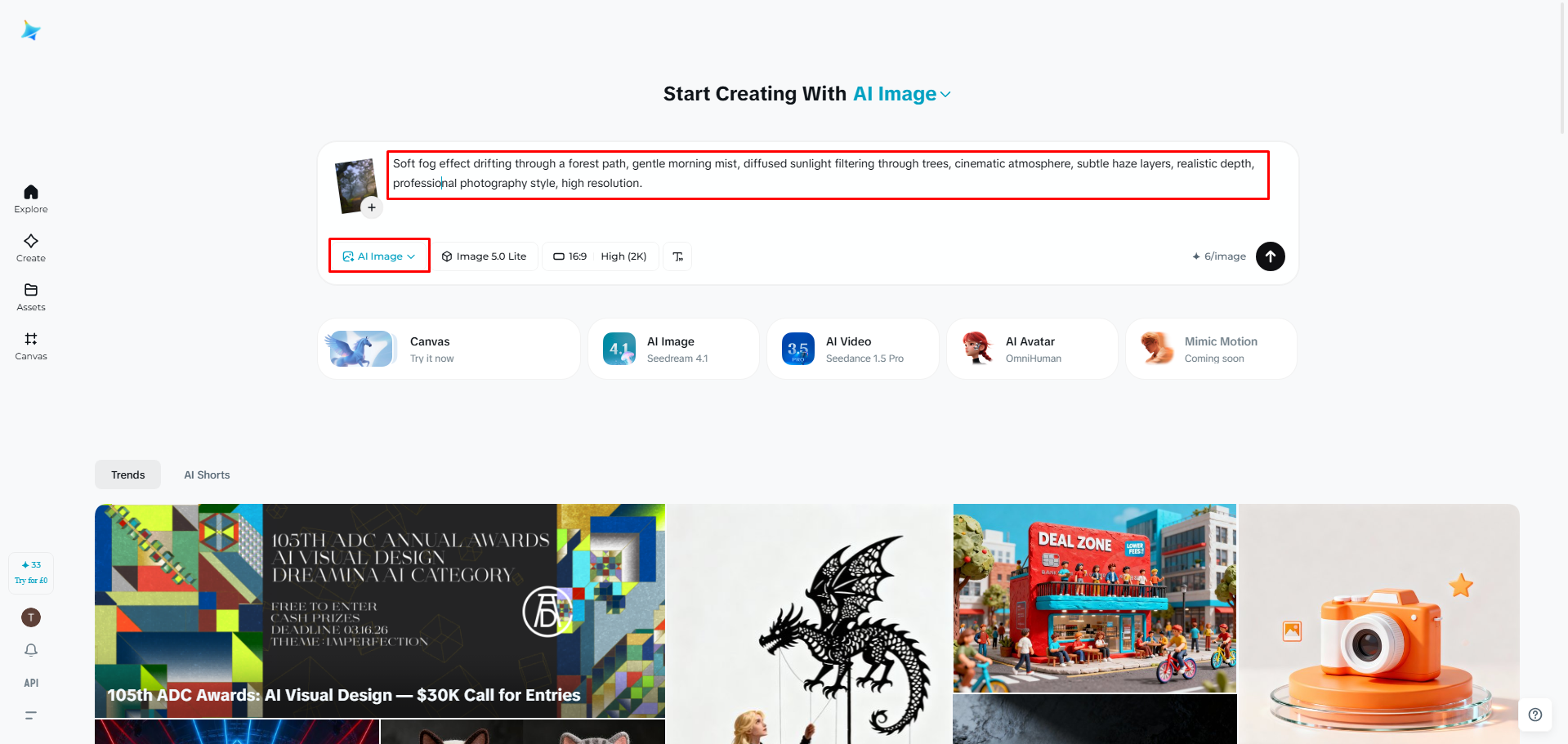Click into the fog prompt text field
This screenshot has height=744, width=1568.
tap(827, 174)
